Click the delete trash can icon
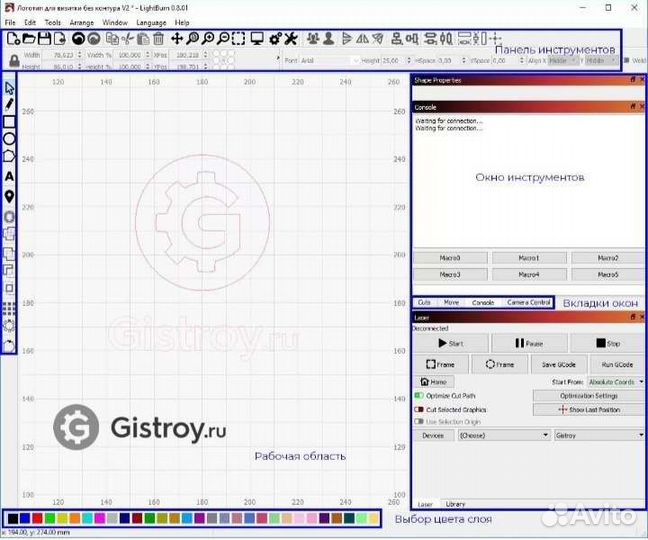The height and width of the screenshot is (540, 648). click(x=158, y=39)
